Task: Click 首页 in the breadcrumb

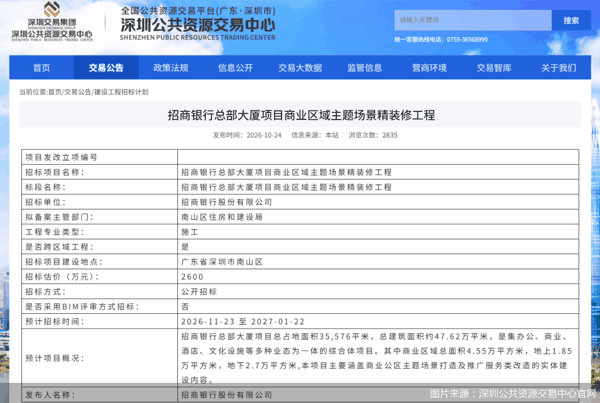Action: pos(55,92)
